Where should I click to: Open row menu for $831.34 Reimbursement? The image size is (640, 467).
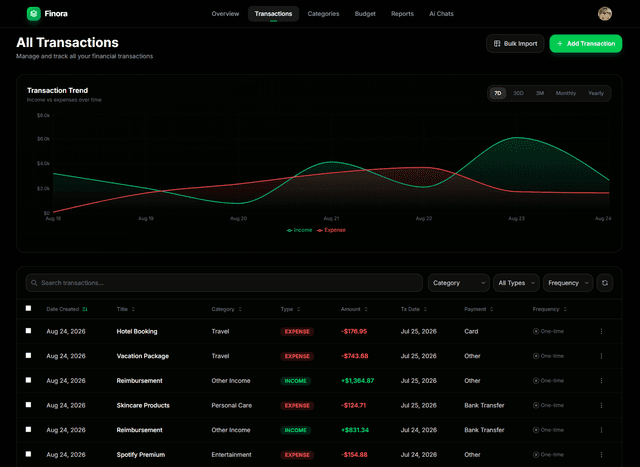coord(601,430)
